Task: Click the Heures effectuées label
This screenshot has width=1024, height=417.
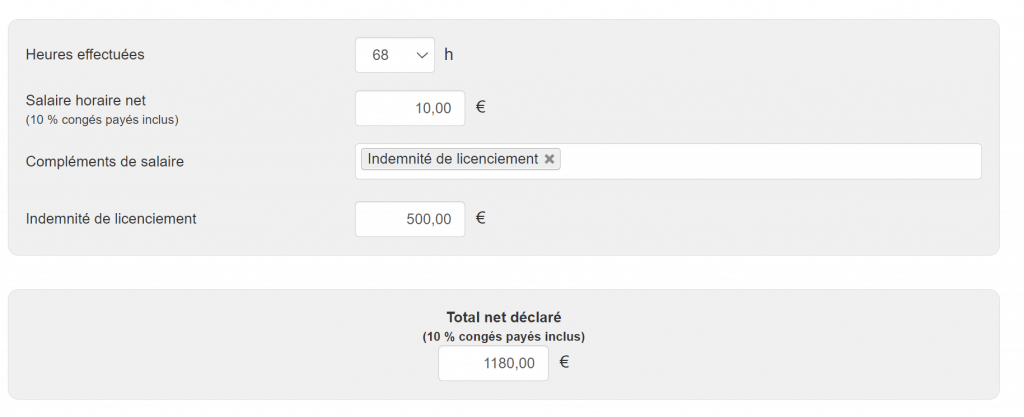Action: pyautogui.click(x=85, y=55)
